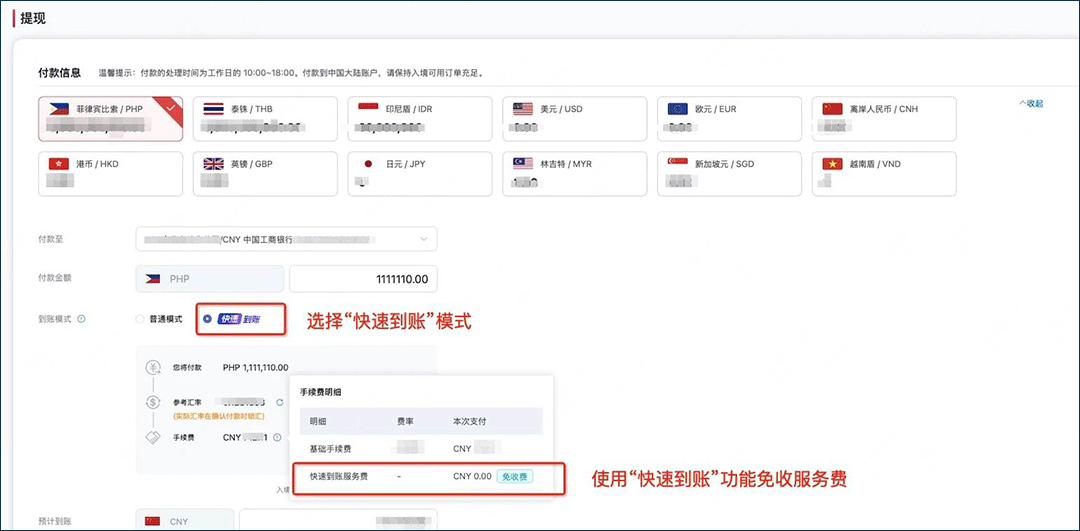
Task: Click the info icon beside 到账模式 label
Action: click(81, 319)
